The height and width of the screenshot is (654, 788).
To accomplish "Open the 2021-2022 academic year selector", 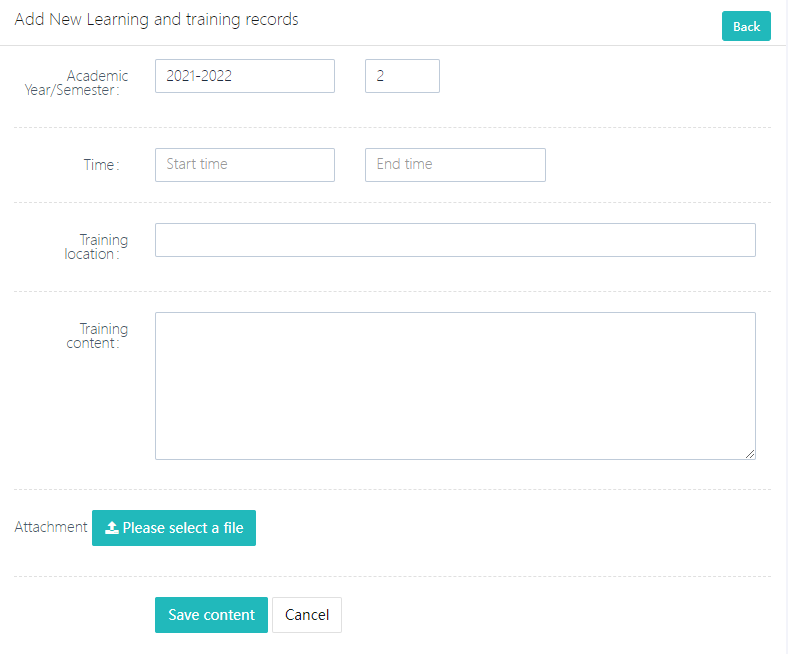I will 244,76.
